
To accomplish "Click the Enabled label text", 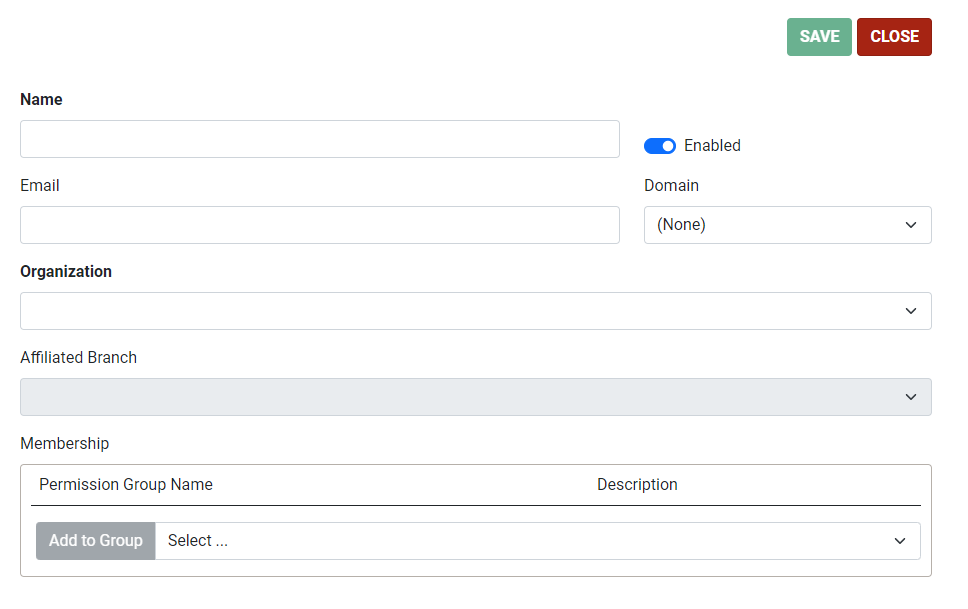I will (712, 146).
